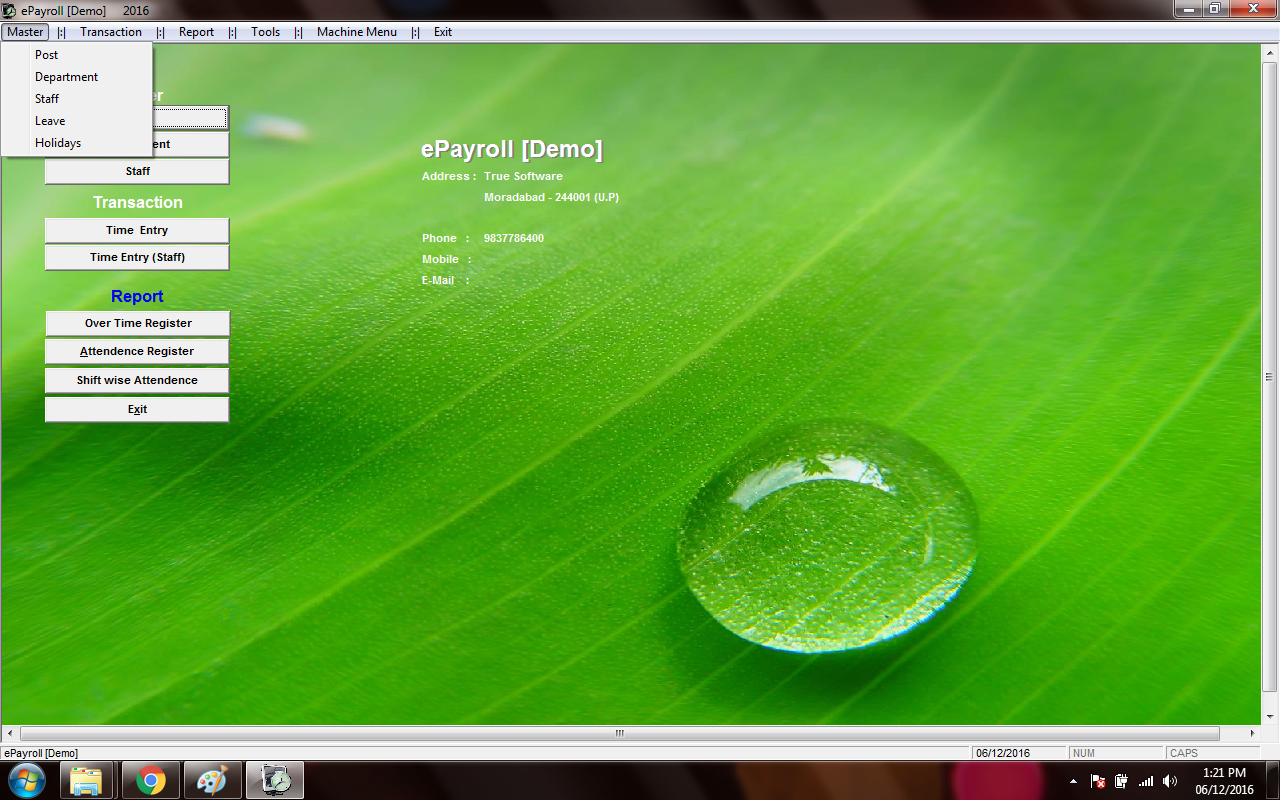Select Holidays in the Master dropdown
Screen dimensions: 1280x800
[77, 143]
